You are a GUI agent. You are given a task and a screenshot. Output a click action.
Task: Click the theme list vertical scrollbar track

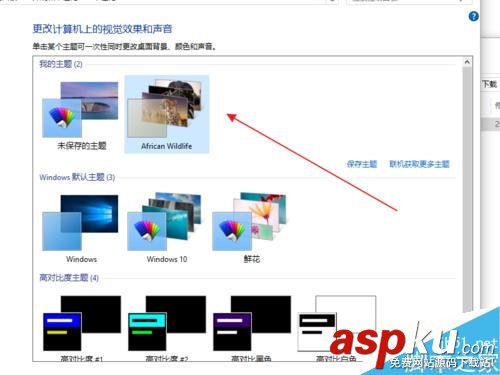coord(467,187)
